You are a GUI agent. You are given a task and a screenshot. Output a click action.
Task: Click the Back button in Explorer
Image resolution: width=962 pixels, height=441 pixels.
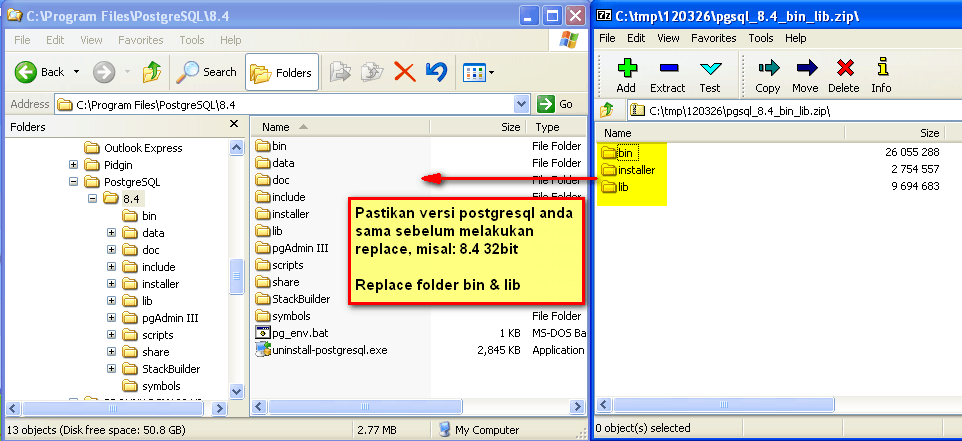tap(39, 72)
